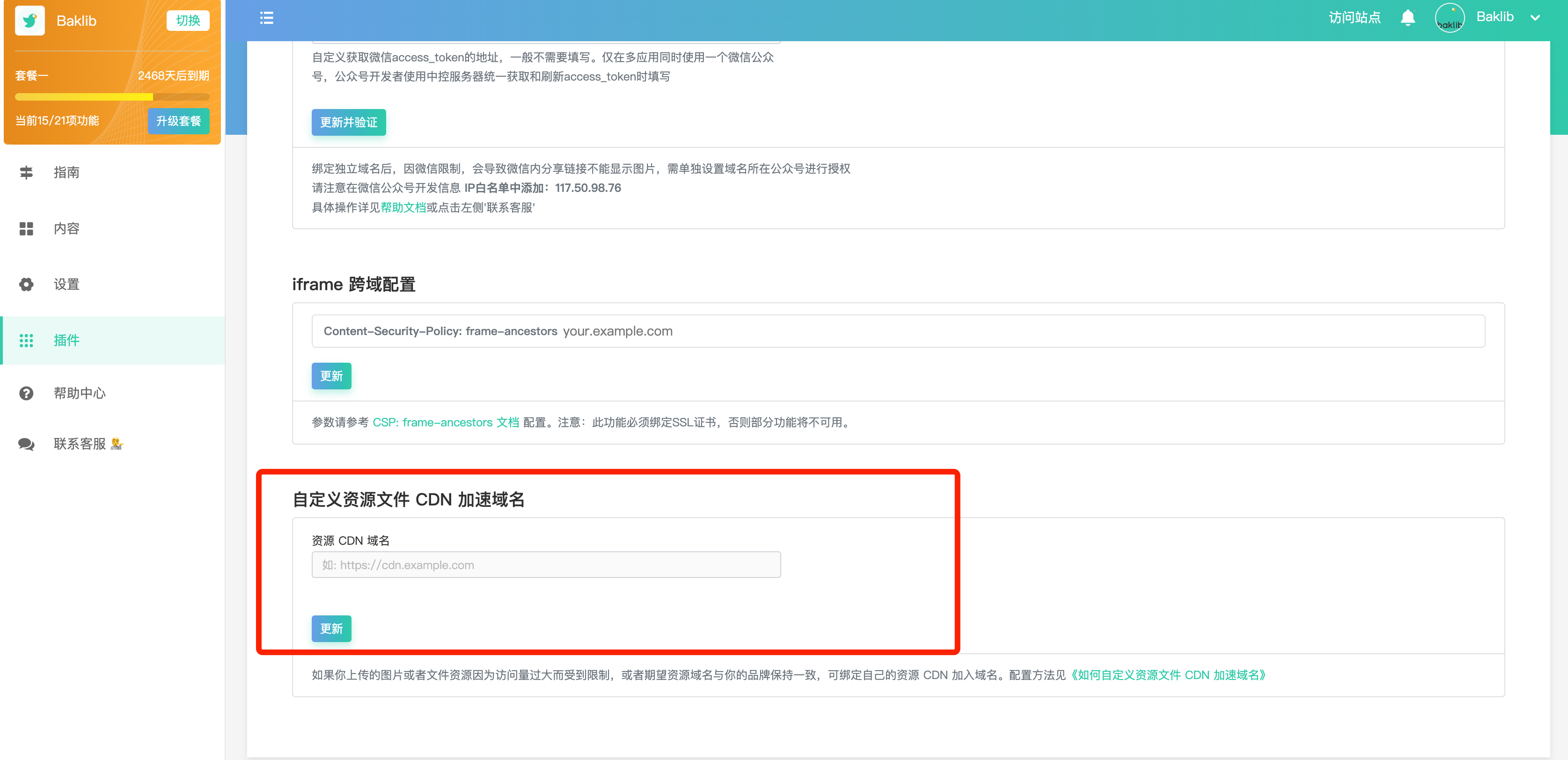Click the 内容 grid icon

click(26, 229)
